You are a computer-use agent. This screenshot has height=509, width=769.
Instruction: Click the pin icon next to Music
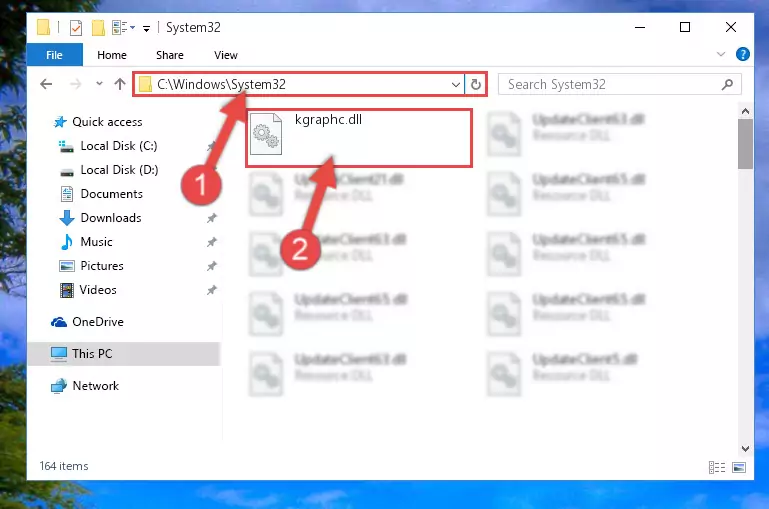pos(211,242)
